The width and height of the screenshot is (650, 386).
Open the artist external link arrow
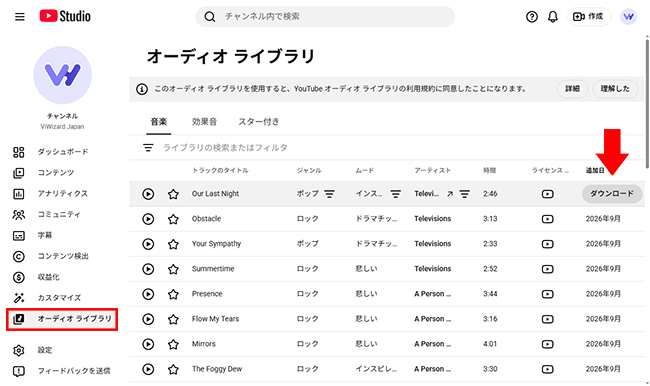pyautogui.click(x=450, y=194)
